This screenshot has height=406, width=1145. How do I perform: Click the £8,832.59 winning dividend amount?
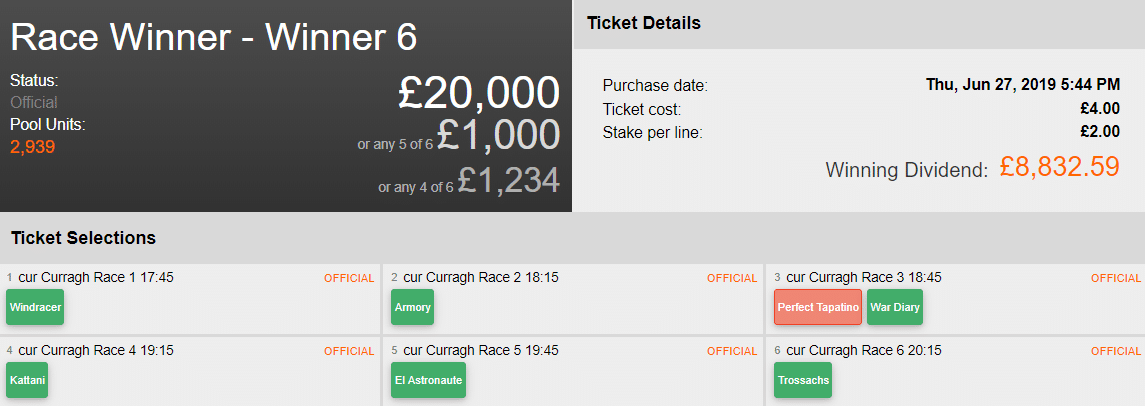pyautogui.click(x=1059, y=167)
